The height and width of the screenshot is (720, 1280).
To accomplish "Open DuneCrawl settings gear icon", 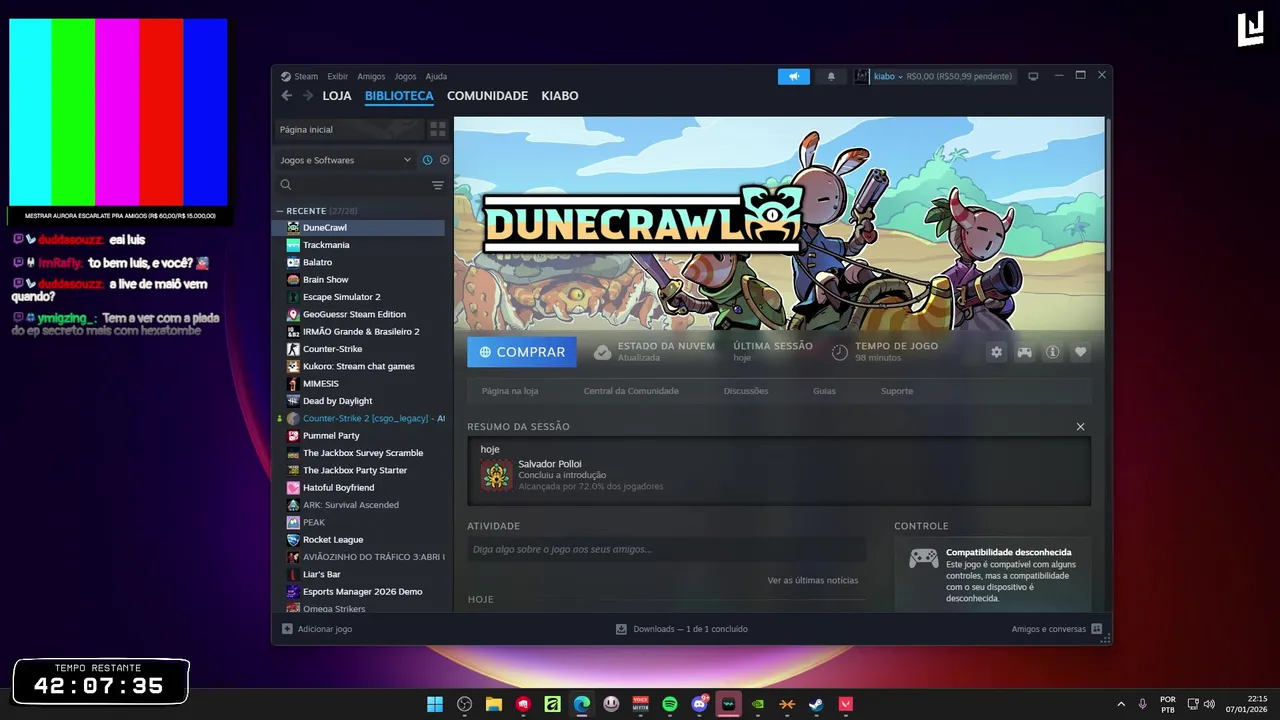I will pyautogui.click(x=996, y=352).
